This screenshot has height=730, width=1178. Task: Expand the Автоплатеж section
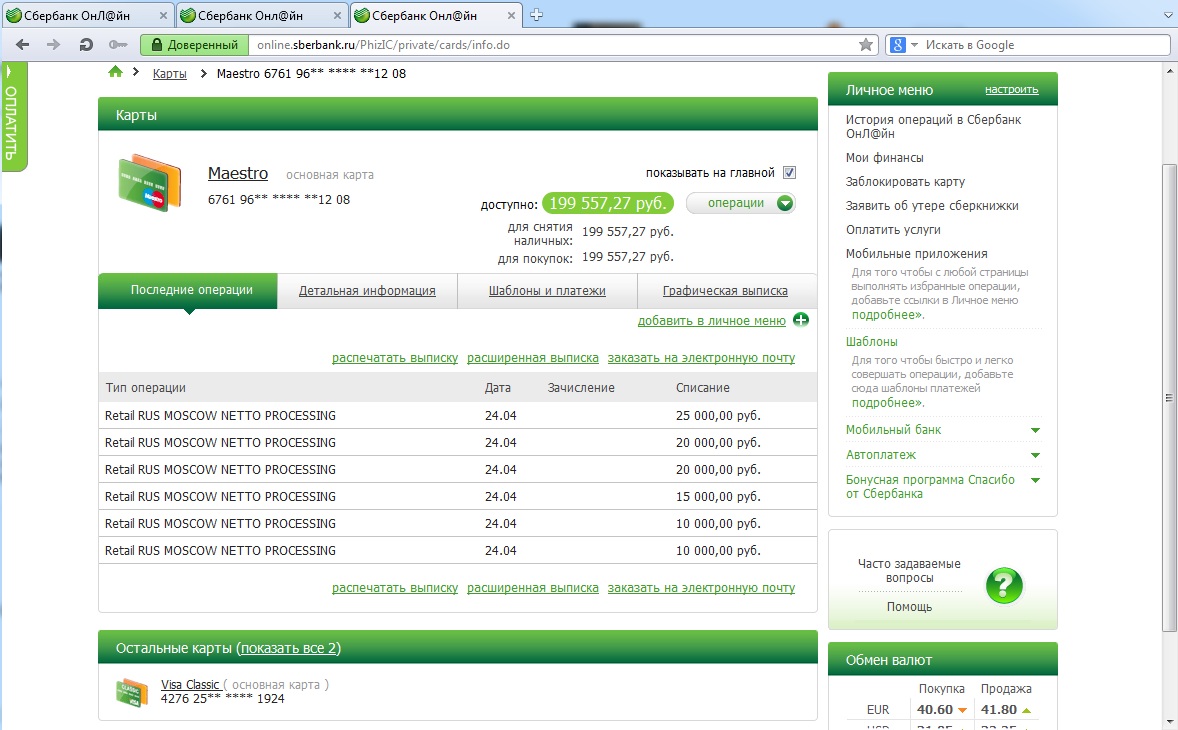tap(1035, 455)
